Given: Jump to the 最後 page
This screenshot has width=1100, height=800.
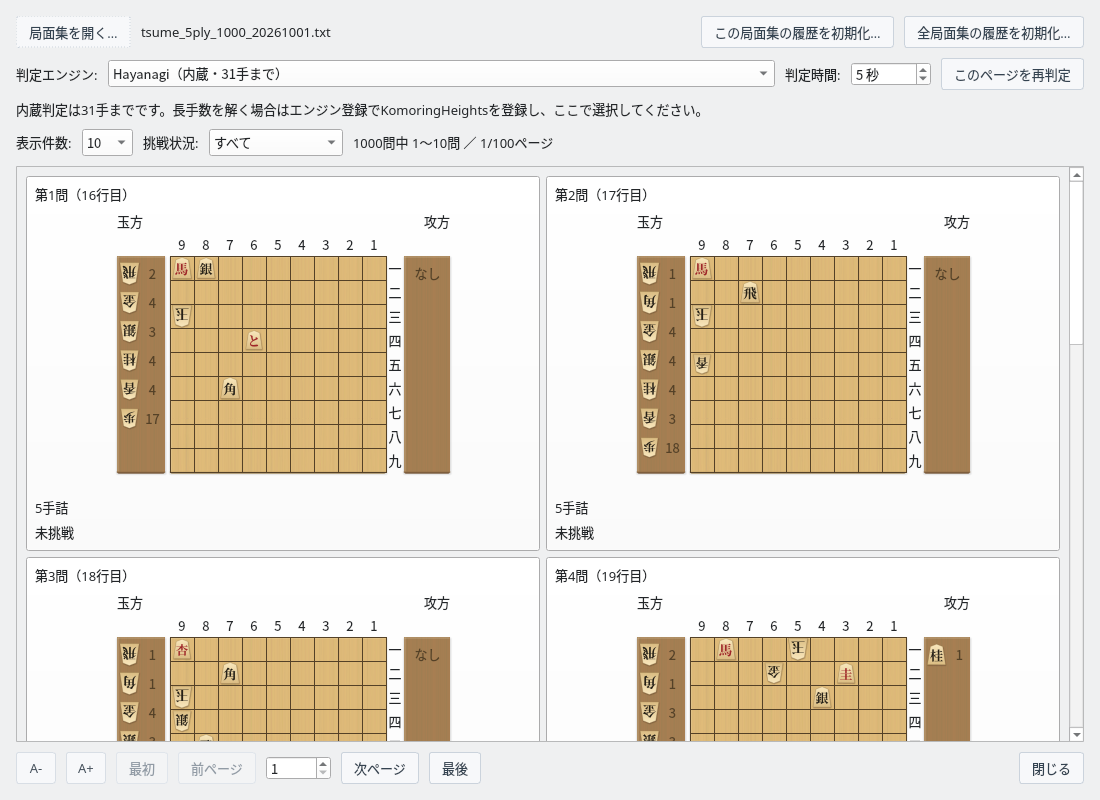Looking at the screenshot, I should (455, 768).
